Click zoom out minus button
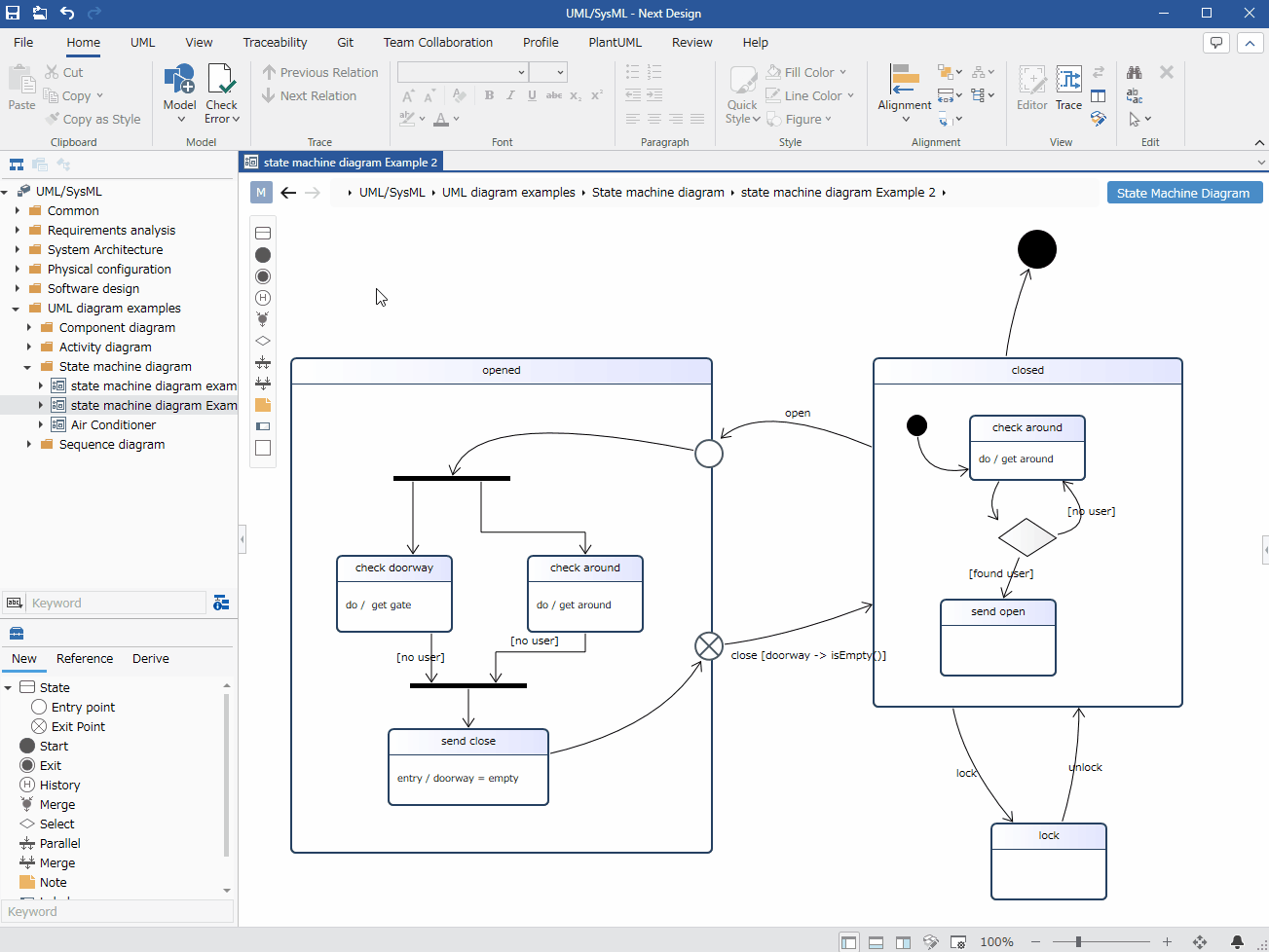The image size is (1269, 952). pos(1035,941)
